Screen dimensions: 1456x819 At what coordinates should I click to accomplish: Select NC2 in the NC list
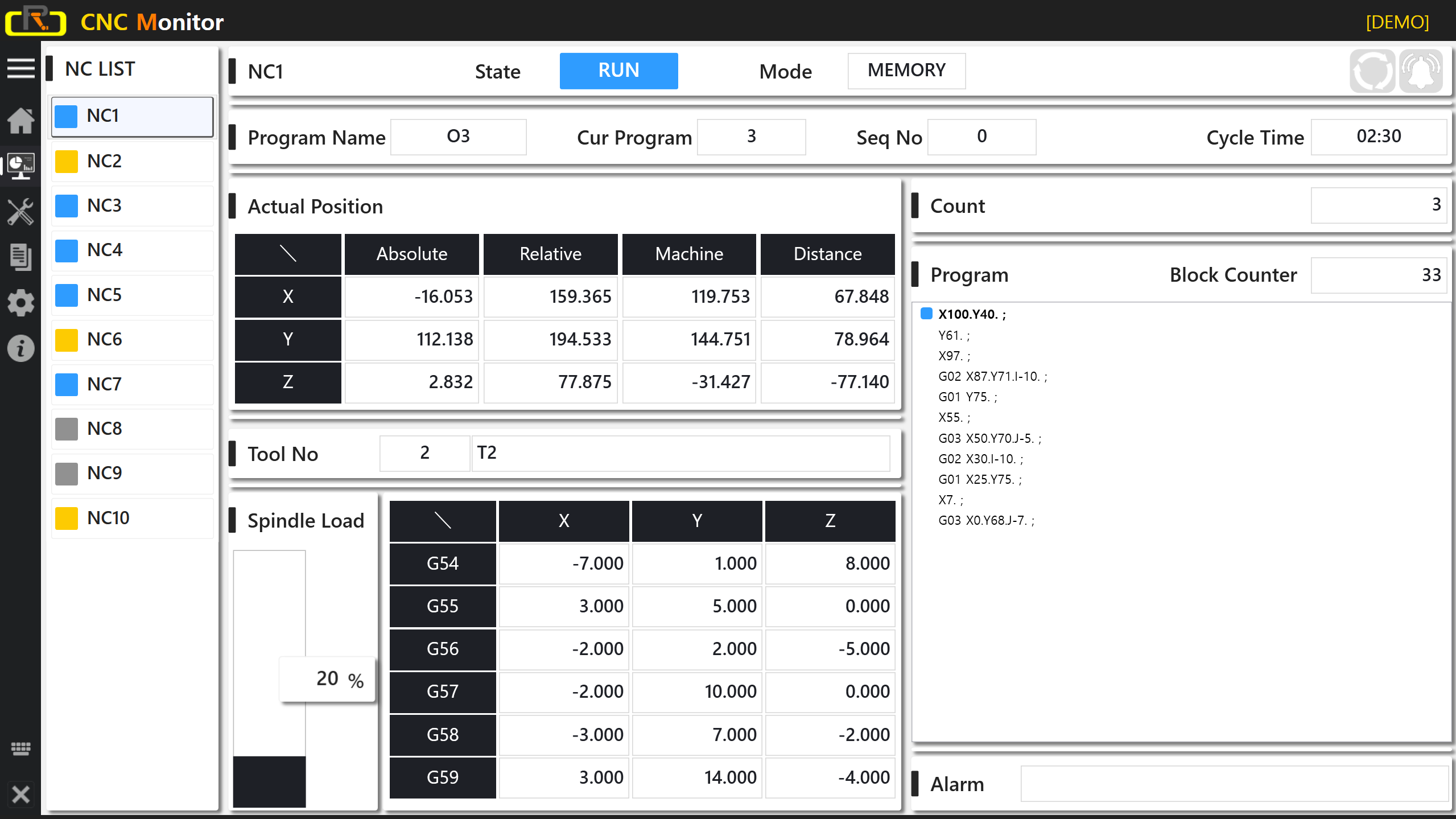click(x=133, y=161)
